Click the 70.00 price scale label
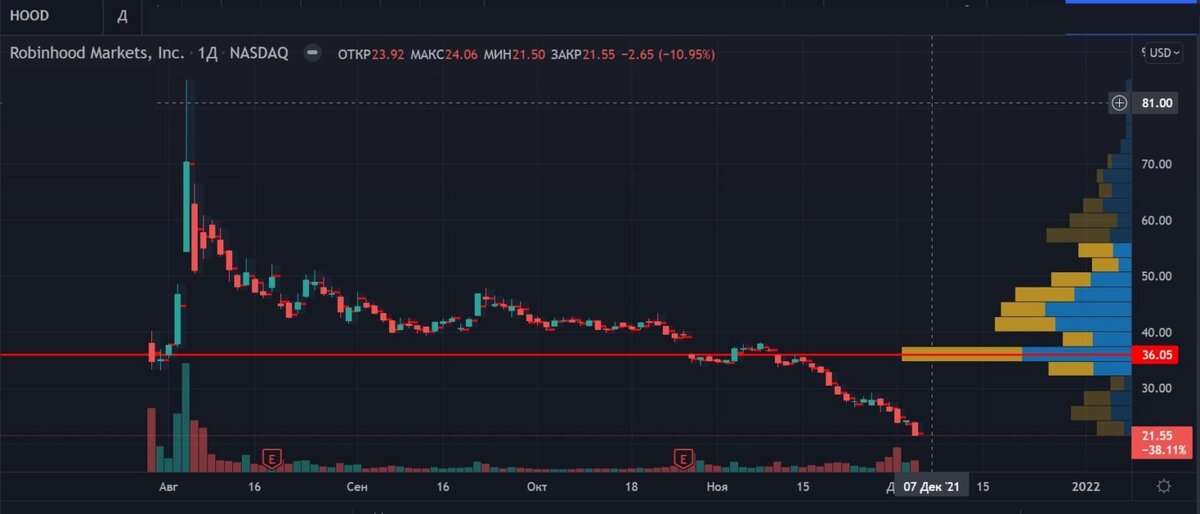 (1158, 163)
